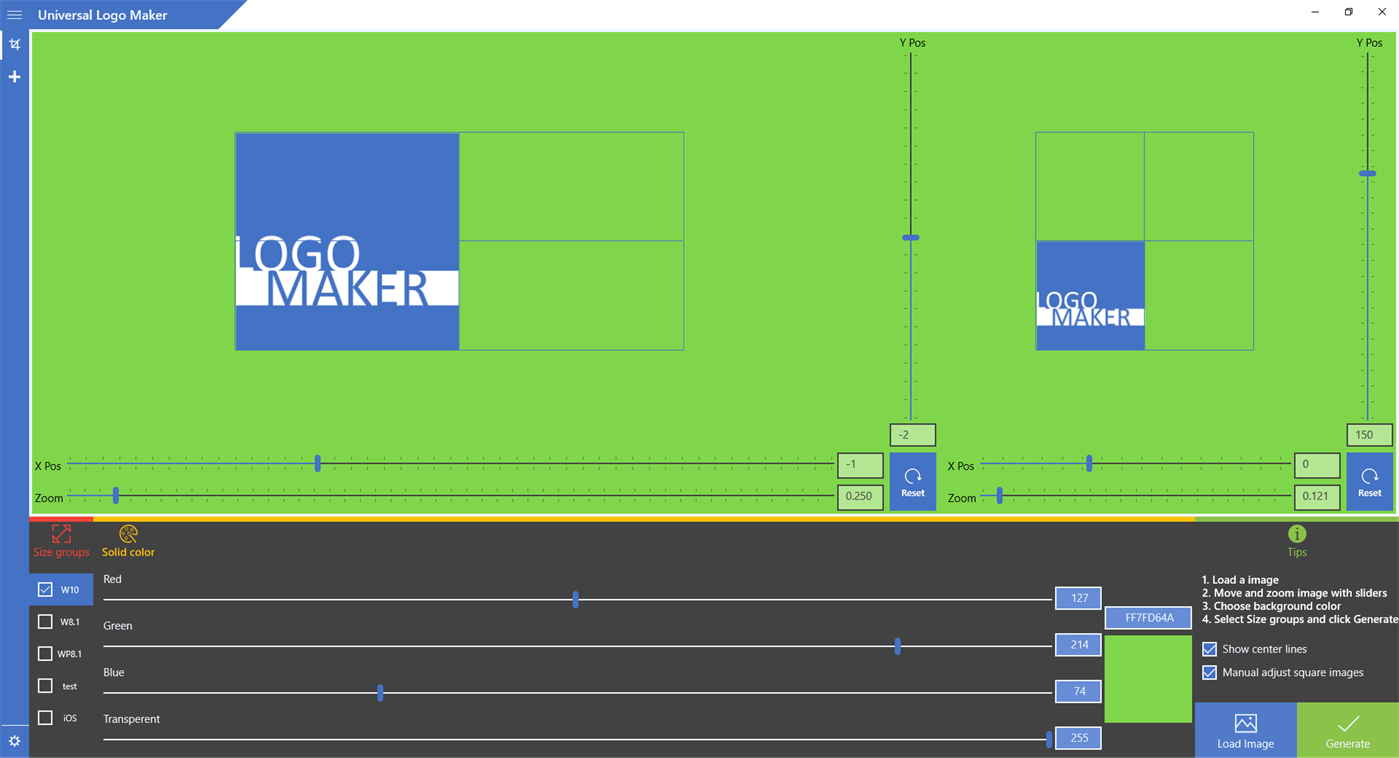Viewport: 1399px width, 758px height.
Task: Check the test size group
Action: tap(45, 686)
